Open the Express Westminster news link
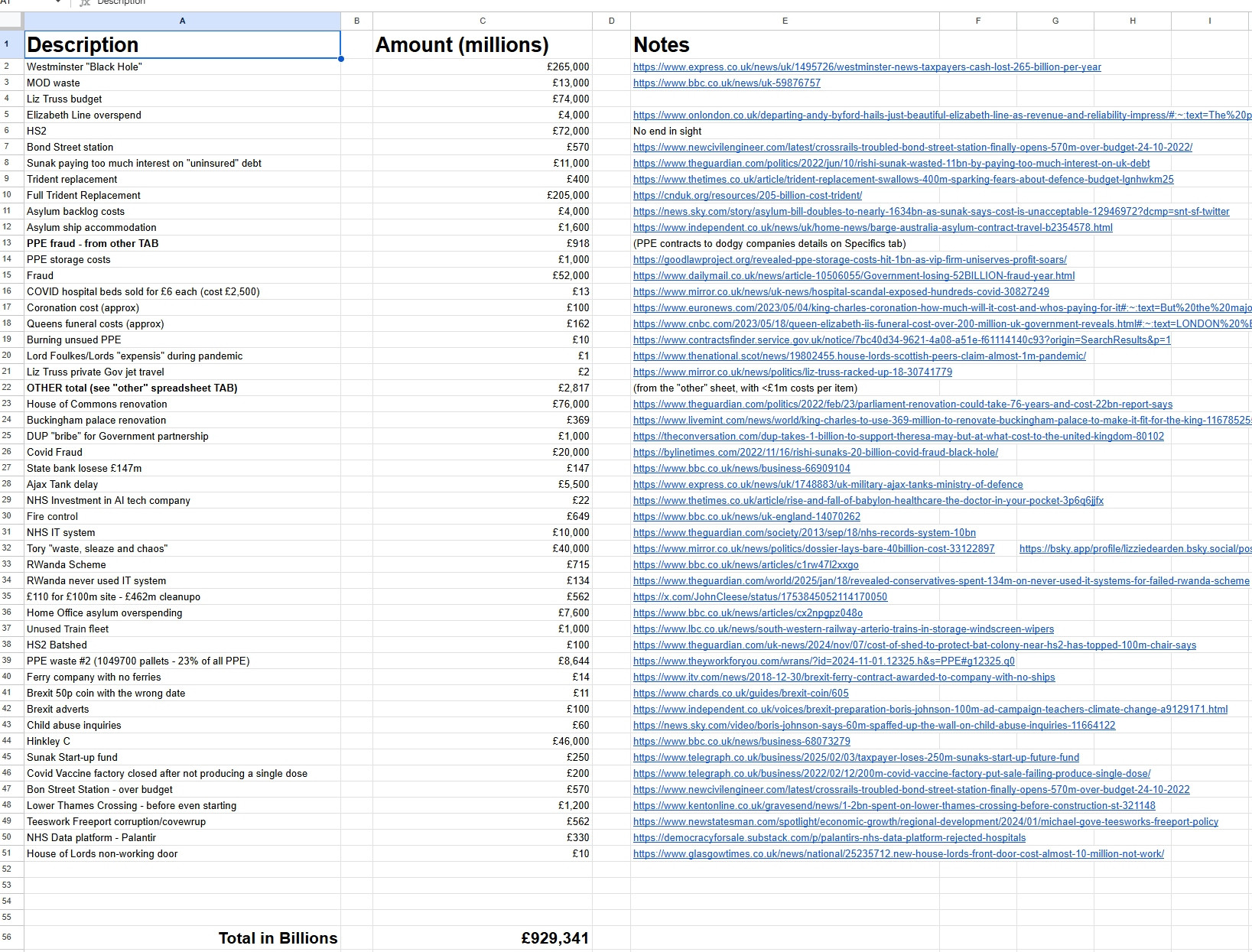The height and width of the screenshot is (952, 1252). coord(867,67)
